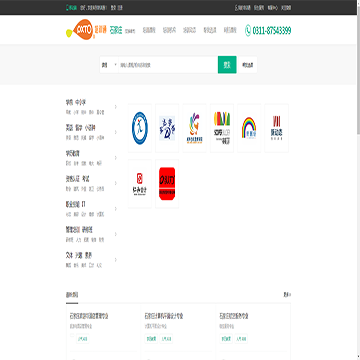Expand the third sidebar category row's chevron

coord(116,158)
